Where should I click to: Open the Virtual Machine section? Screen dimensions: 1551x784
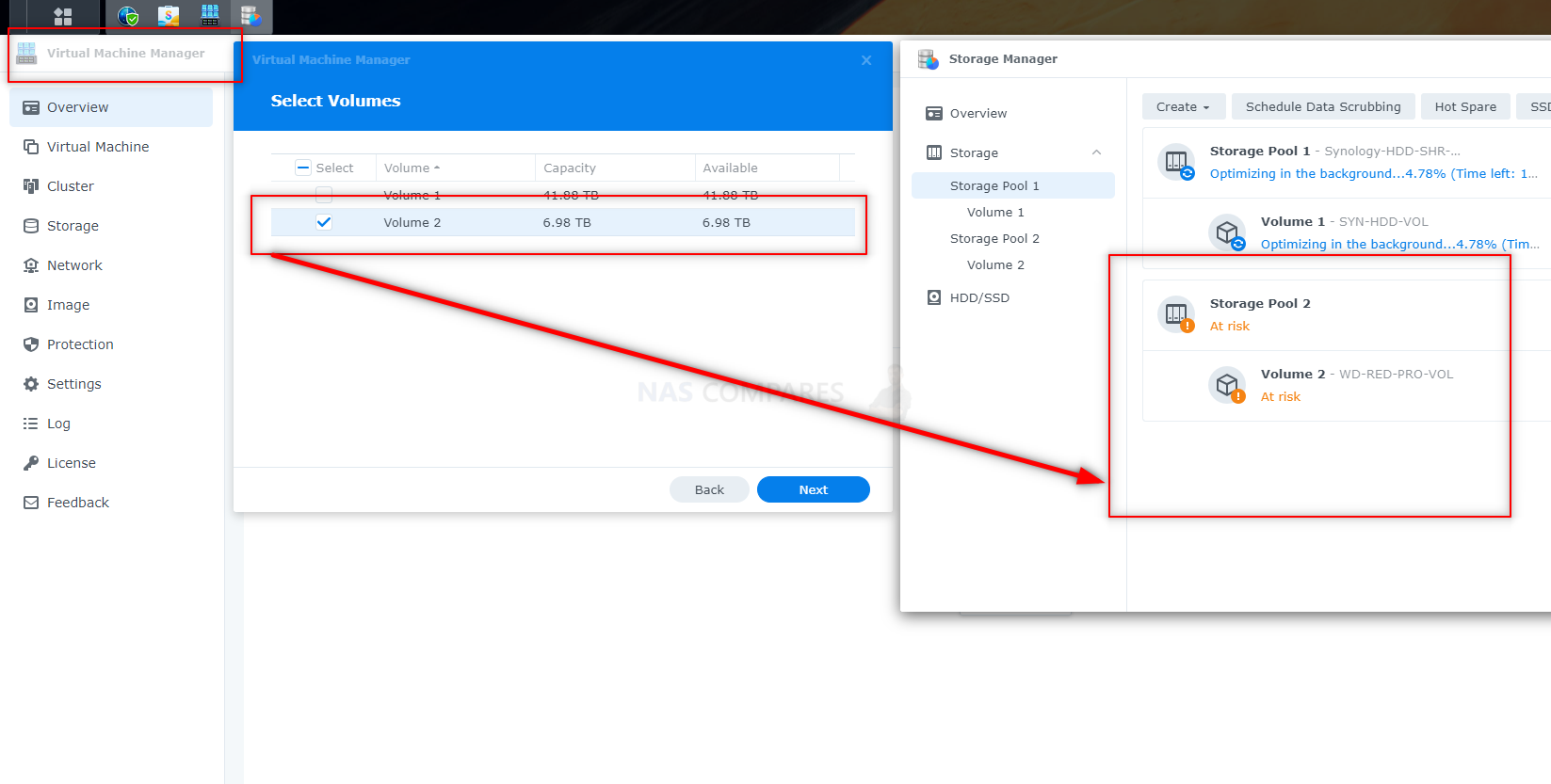coord(111,147)
